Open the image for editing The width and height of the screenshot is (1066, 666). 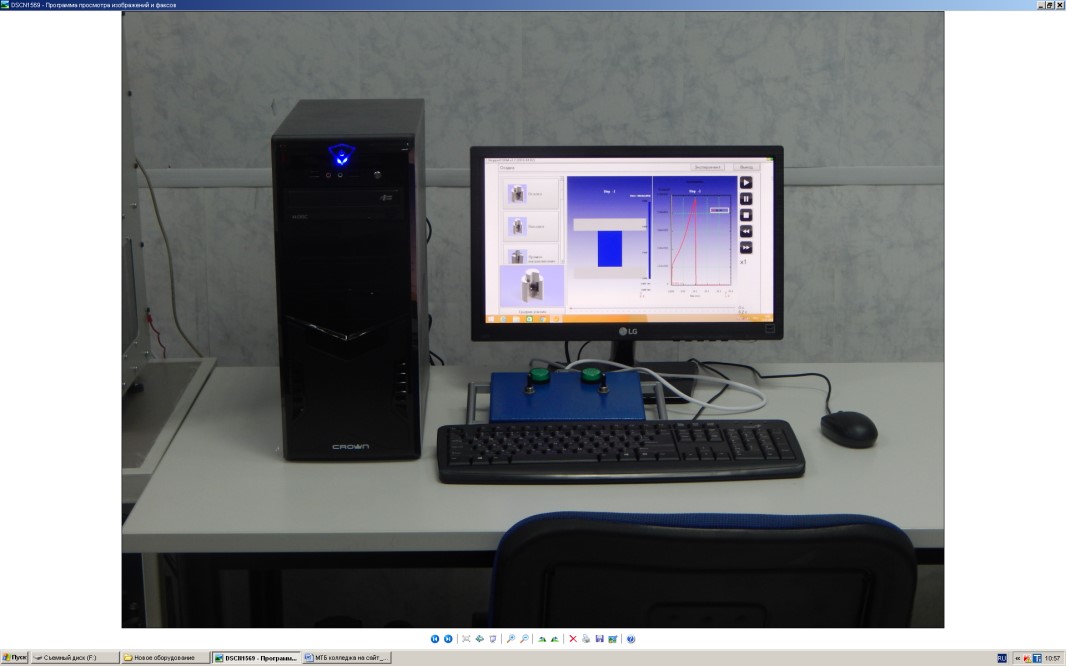point(612,639)
